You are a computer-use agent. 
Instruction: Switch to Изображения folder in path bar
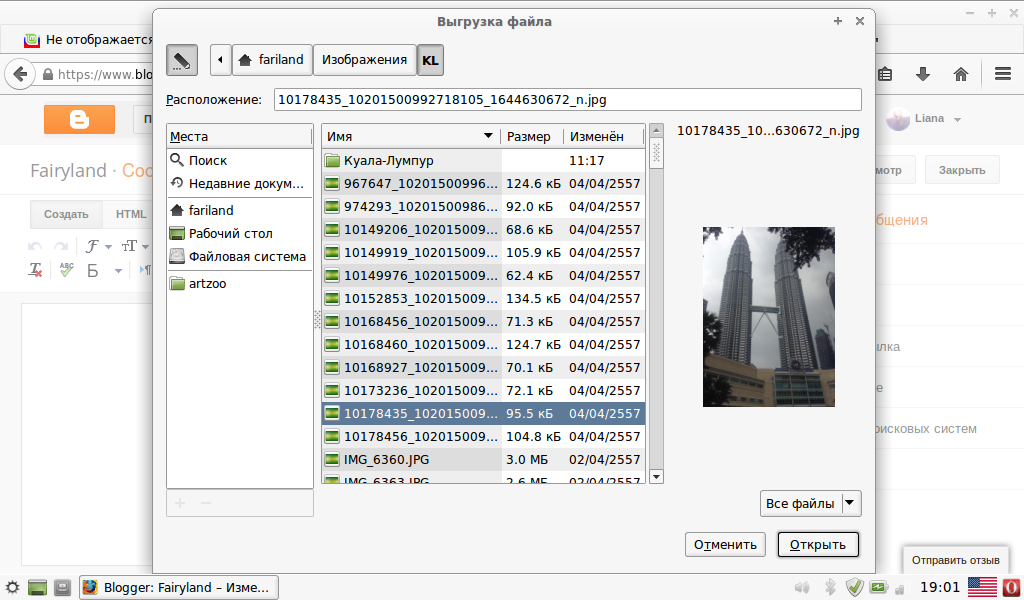[364, 60]
